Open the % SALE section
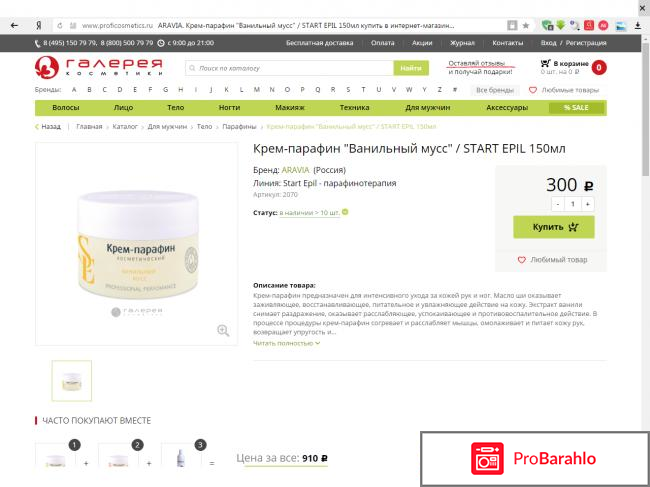This screenshot has height=487, width=650. [x=576, y=108]
